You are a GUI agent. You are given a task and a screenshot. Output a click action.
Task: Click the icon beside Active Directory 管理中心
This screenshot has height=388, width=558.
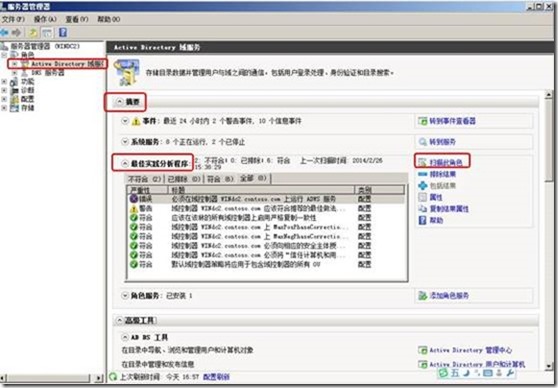click(x=422, y=350)
